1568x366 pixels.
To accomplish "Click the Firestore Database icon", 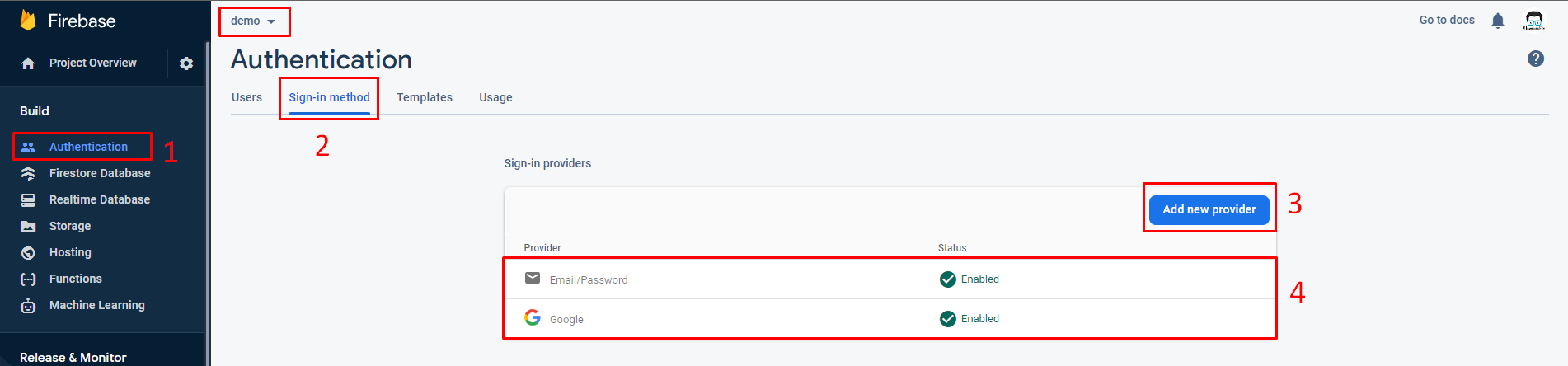I will (28, 173).
